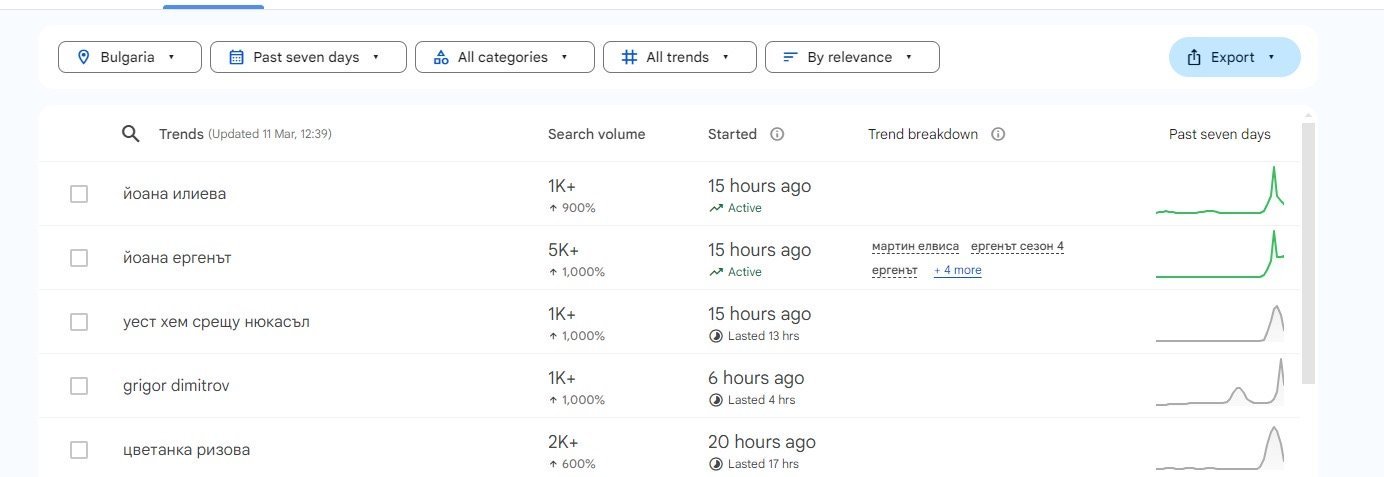Expand the By relevance dropdown arrow
The width and height of the screenshot is (1384, 477).
909,57
